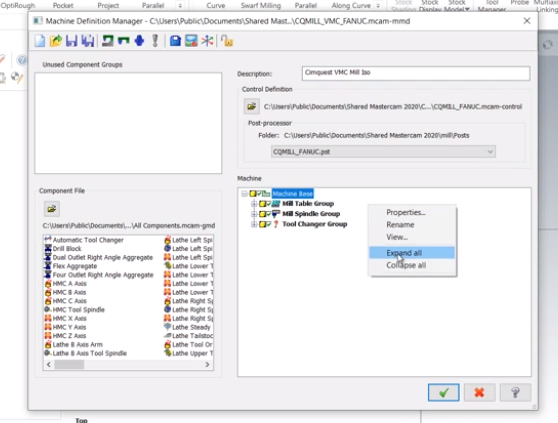Save the machine definition
Viewport: 558px width, 423px height.
pyautogui.click(x=71, y=41)
